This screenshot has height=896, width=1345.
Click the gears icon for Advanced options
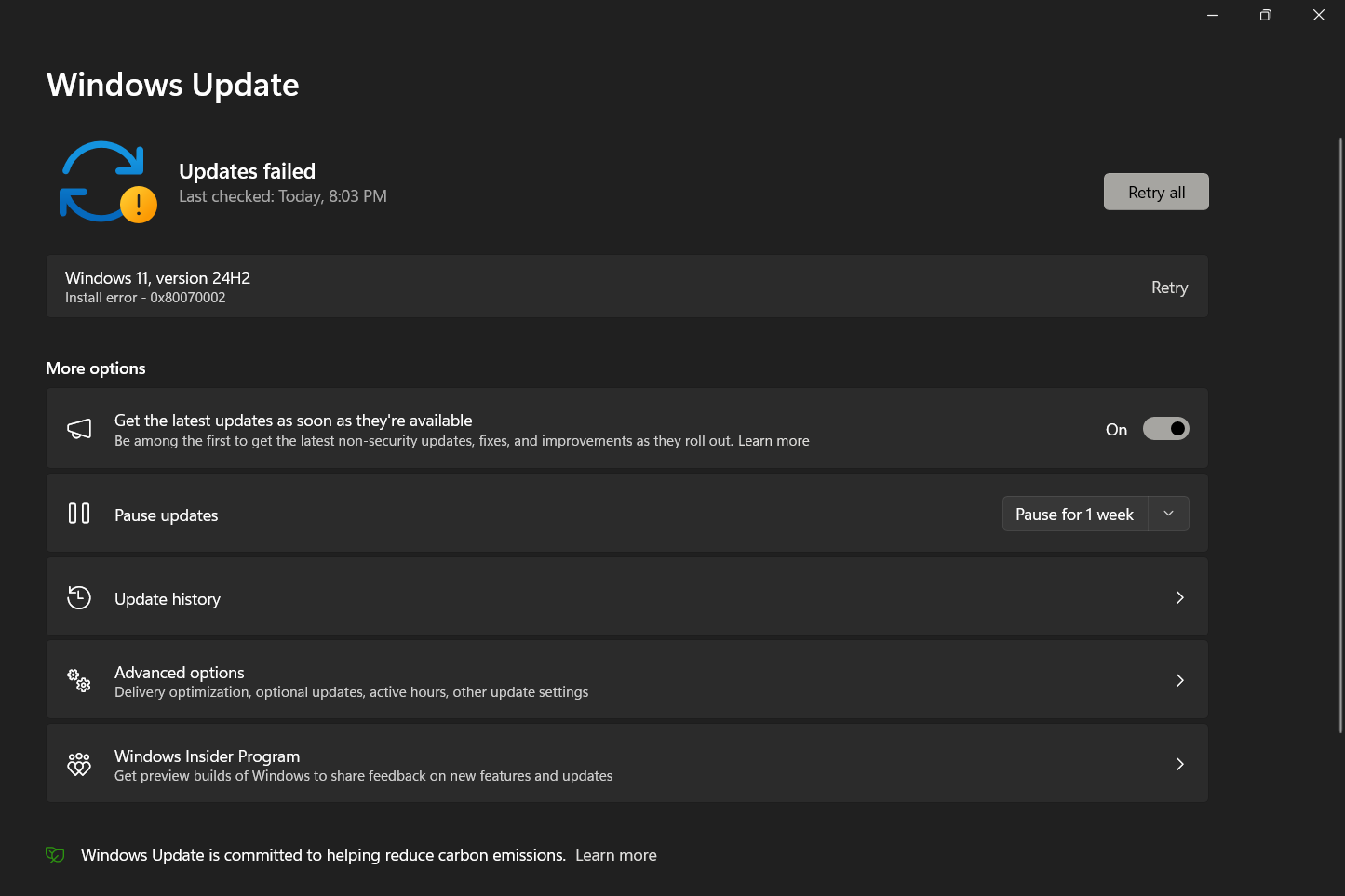[79, 680]
